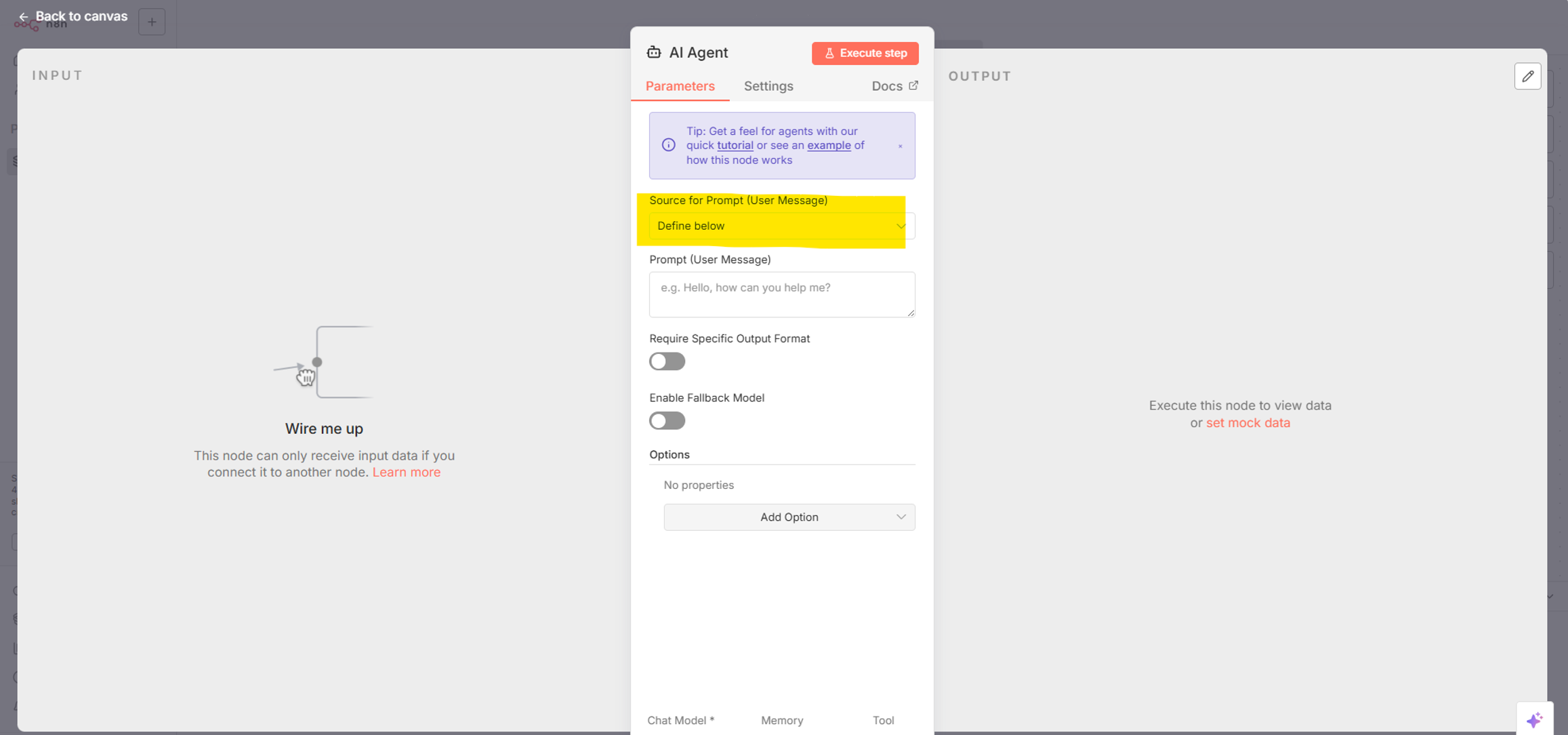Click the info icon in tip banner
Viewport: 1568px width, 735px height.
[668, 145]
